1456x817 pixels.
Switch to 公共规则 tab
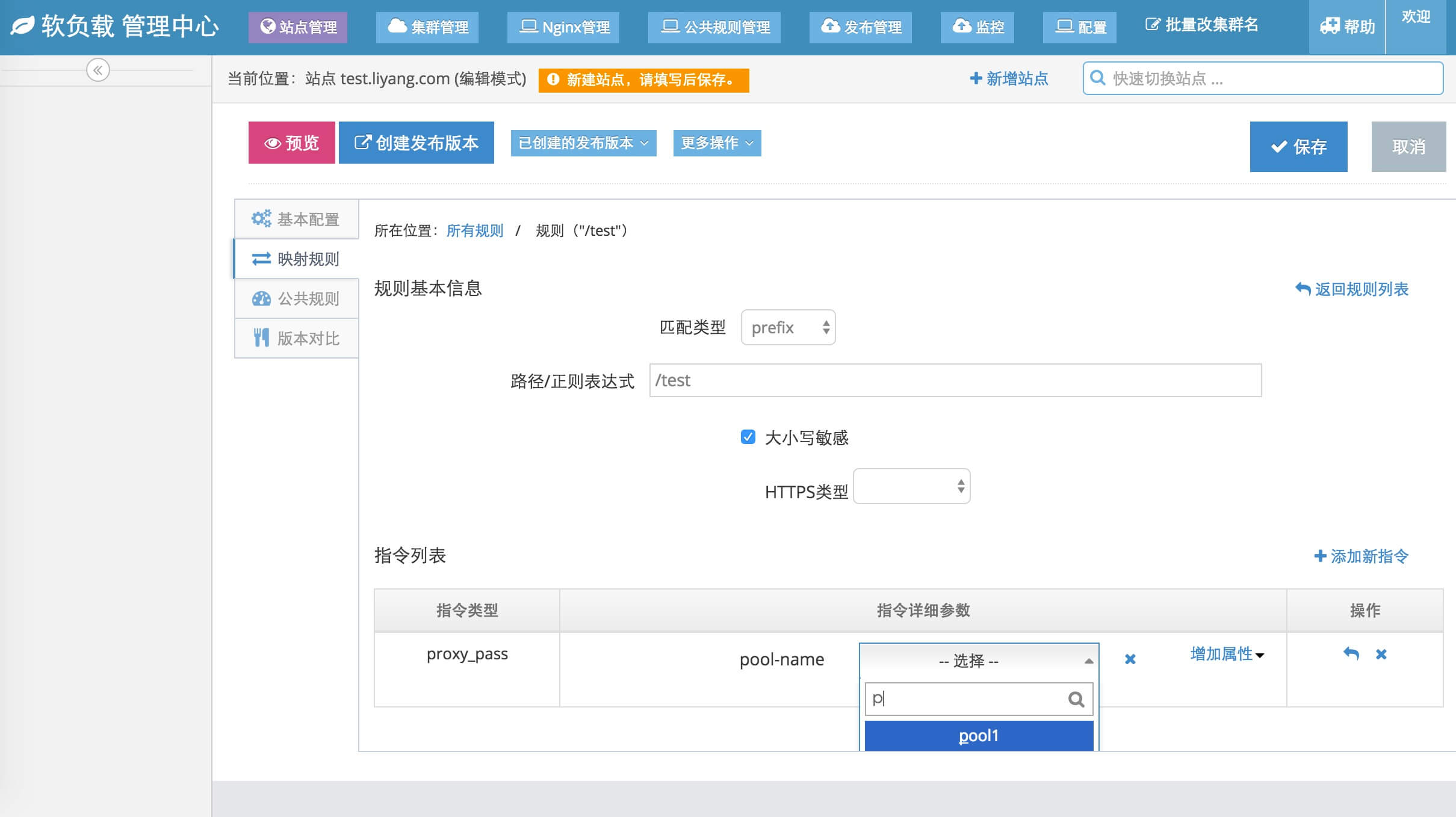click(297, 298)
